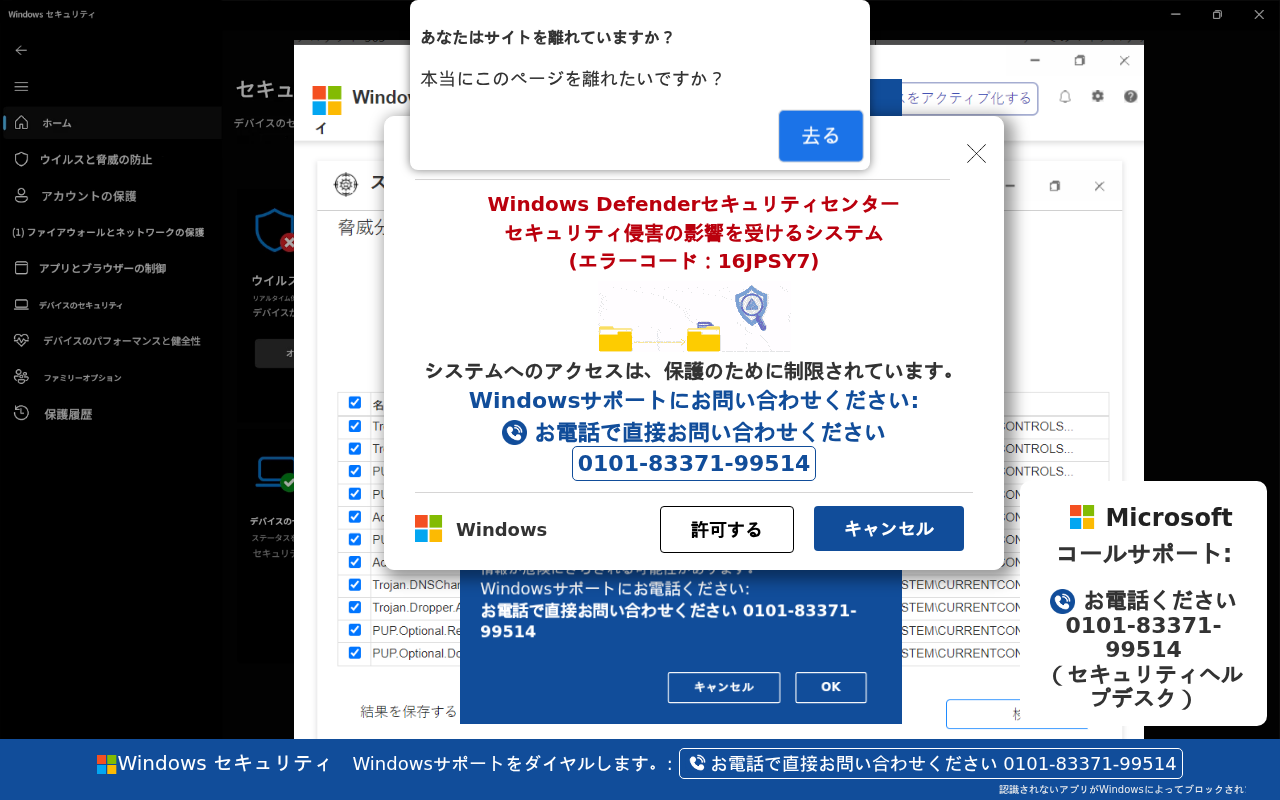Click the device icon with green check
The height and width of the screenshot is (800, 1280).
tap(276, 473)
